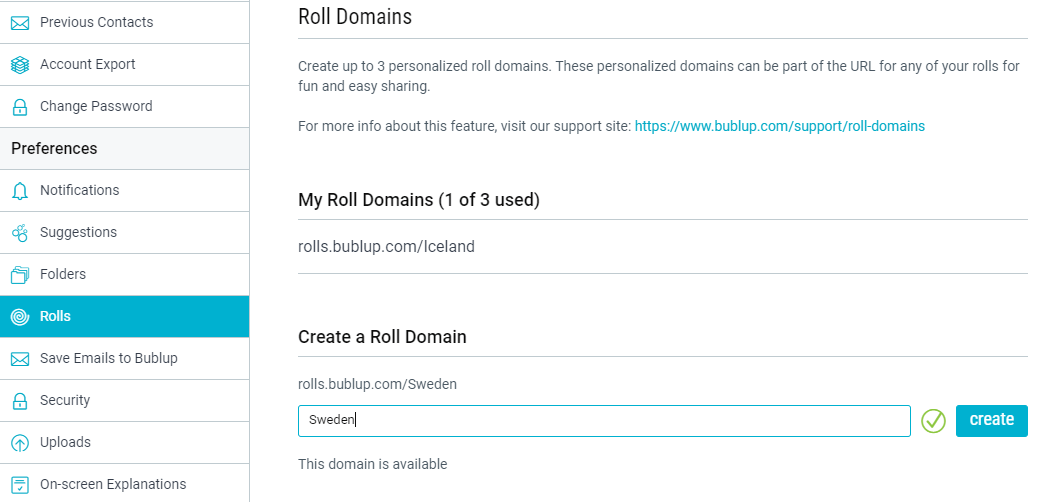This screenshot has height=502, width=1043.
Task: Open the roll-domains support link
Action: 780,126
